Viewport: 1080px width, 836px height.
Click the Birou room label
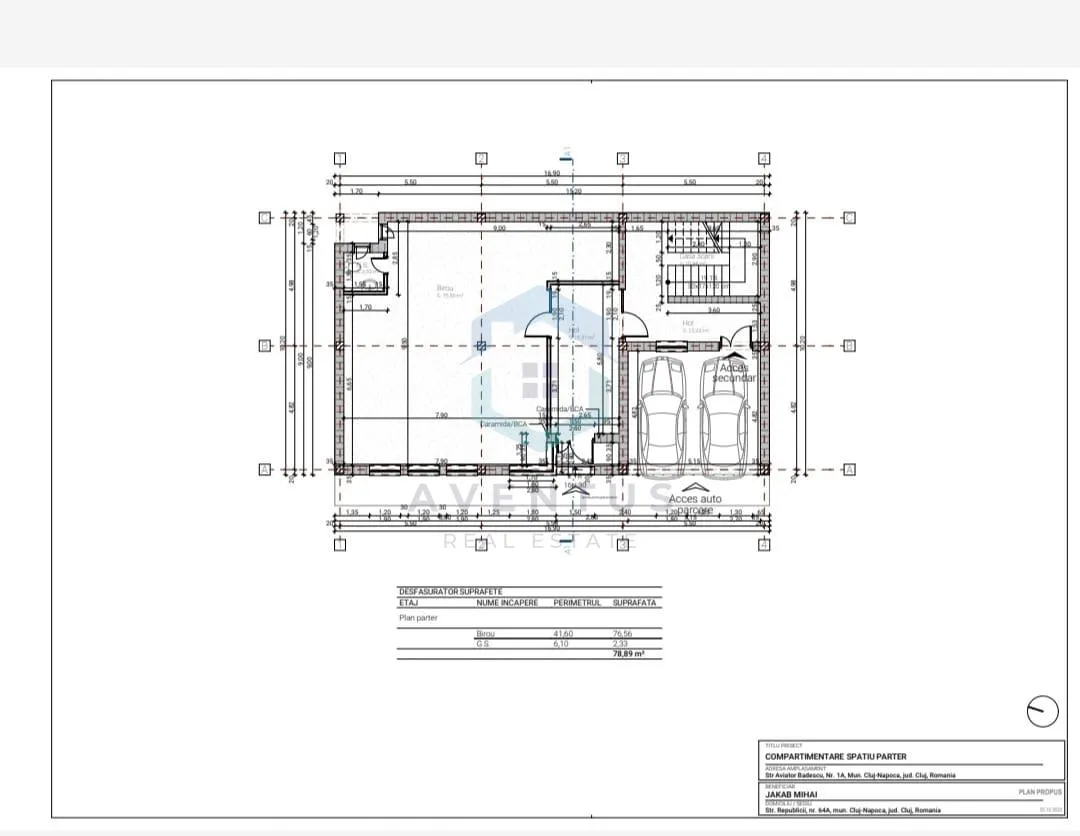click(x=446, y=288)
